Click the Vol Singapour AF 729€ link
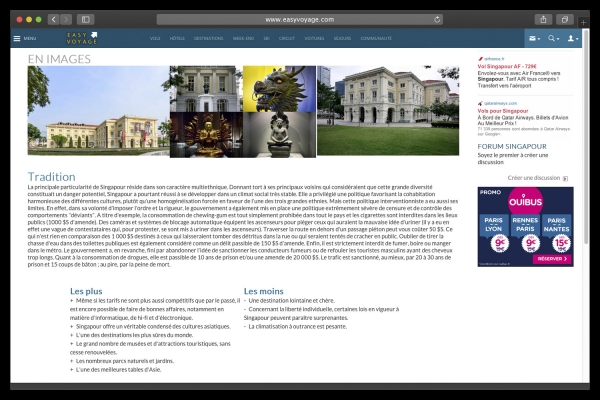The width and height of the screenshot is (600, 400). [510, 64]
